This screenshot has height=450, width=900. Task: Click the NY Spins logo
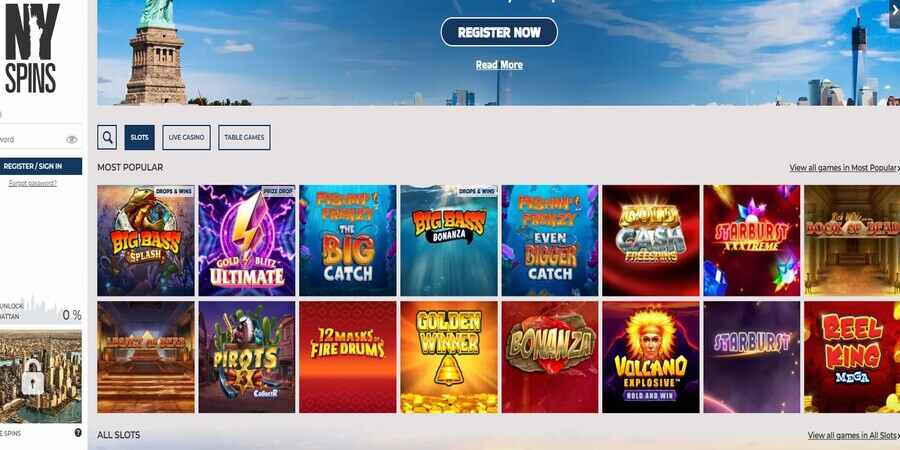[x=32, y=49]
